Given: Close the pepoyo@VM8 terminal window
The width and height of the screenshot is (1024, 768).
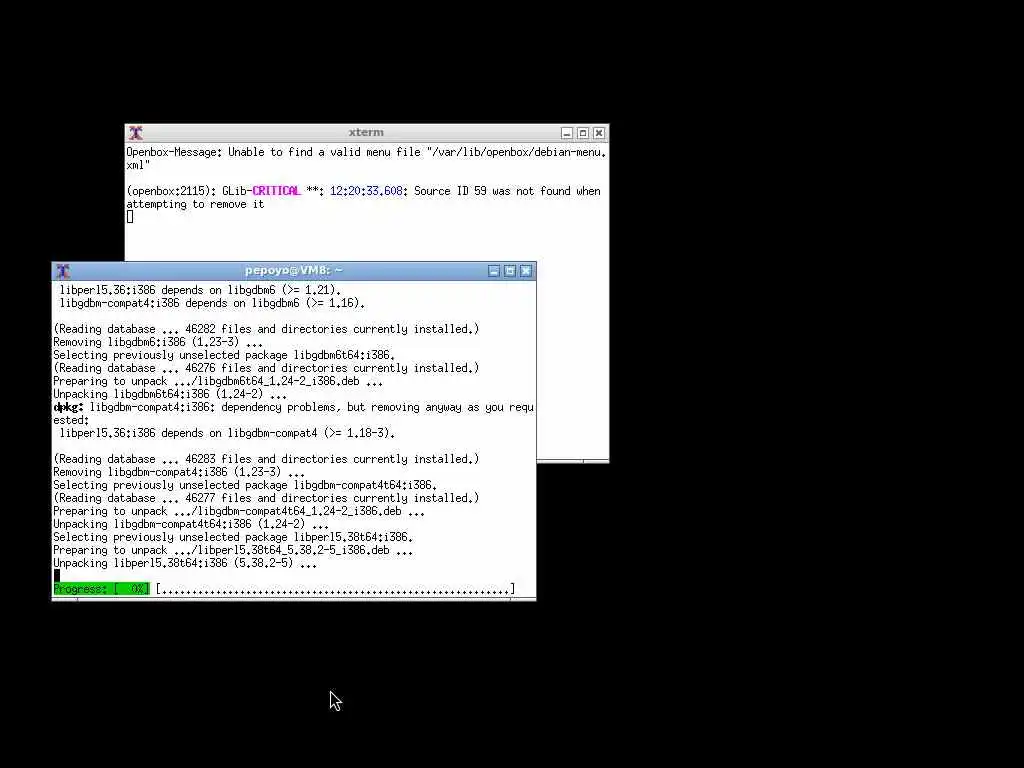Looking at the screenshot, I should point(526,271).
